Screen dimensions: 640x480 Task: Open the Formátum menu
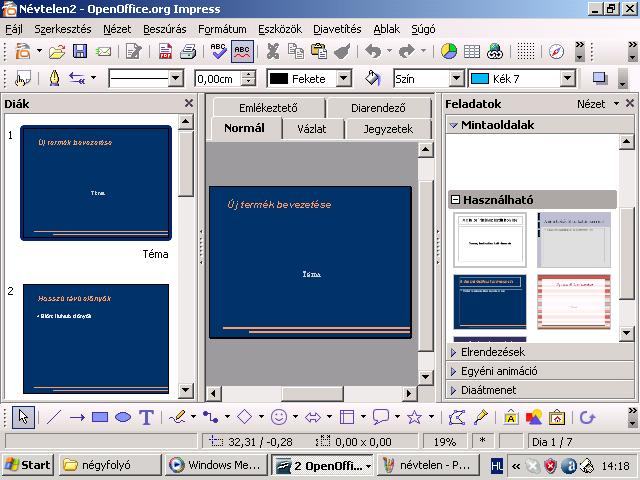pos(222,29)
